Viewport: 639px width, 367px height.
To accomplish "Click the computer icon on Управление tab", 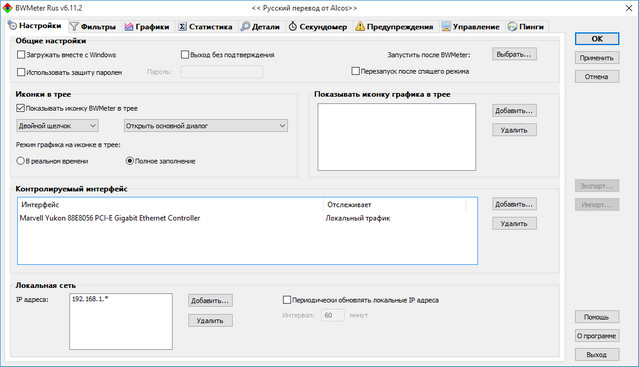I will (446, 26).
